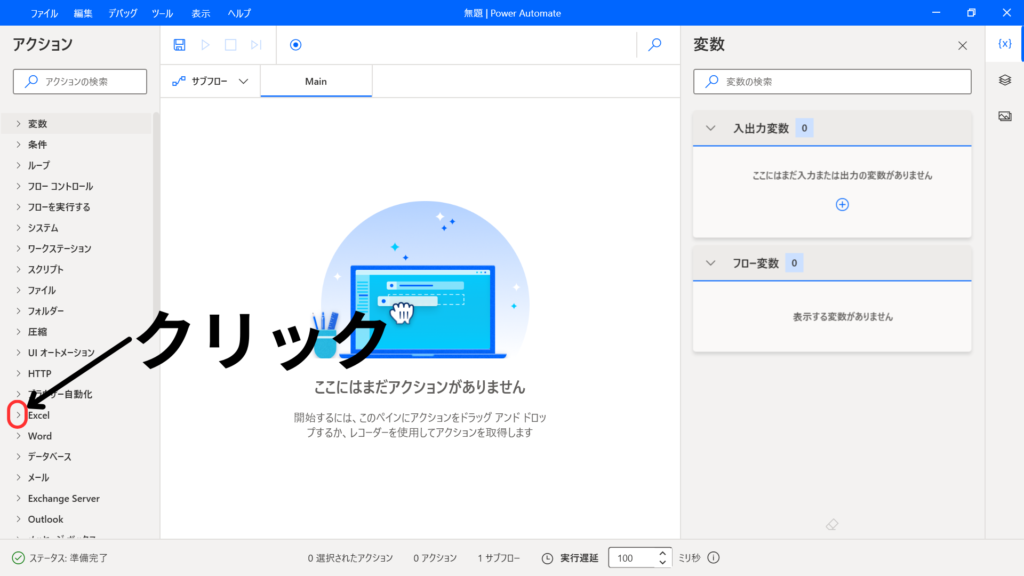Open flow search with the magnifier icon
The height and width of the screenshot is (576, 1024).
click(x=654, y=44)
